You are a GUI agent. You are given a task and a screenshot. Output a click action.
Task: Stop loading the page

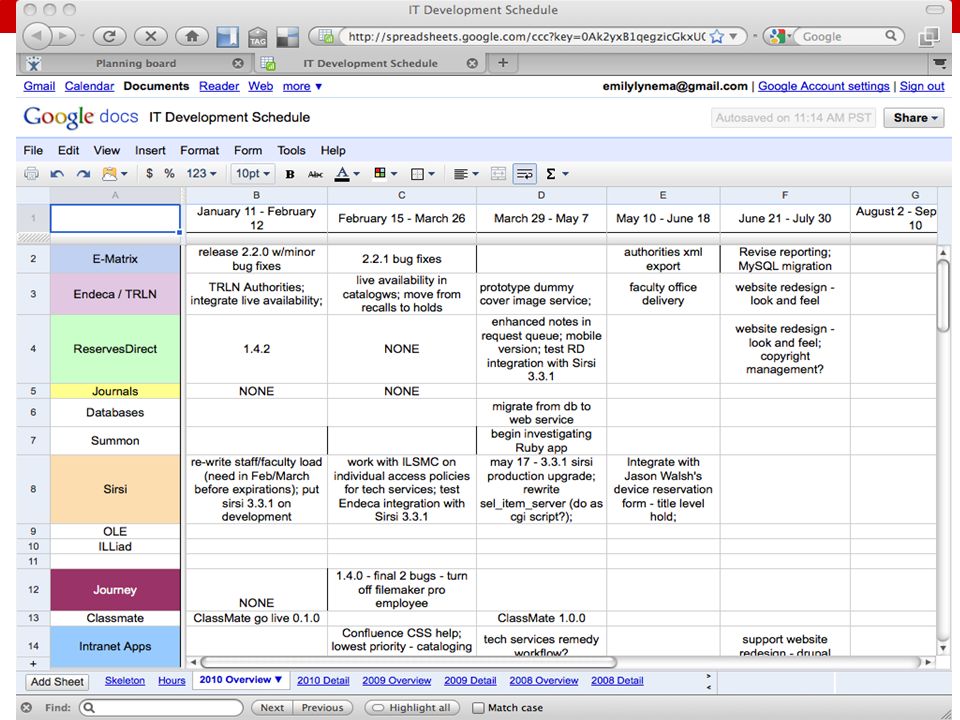(x=151, y=36)
